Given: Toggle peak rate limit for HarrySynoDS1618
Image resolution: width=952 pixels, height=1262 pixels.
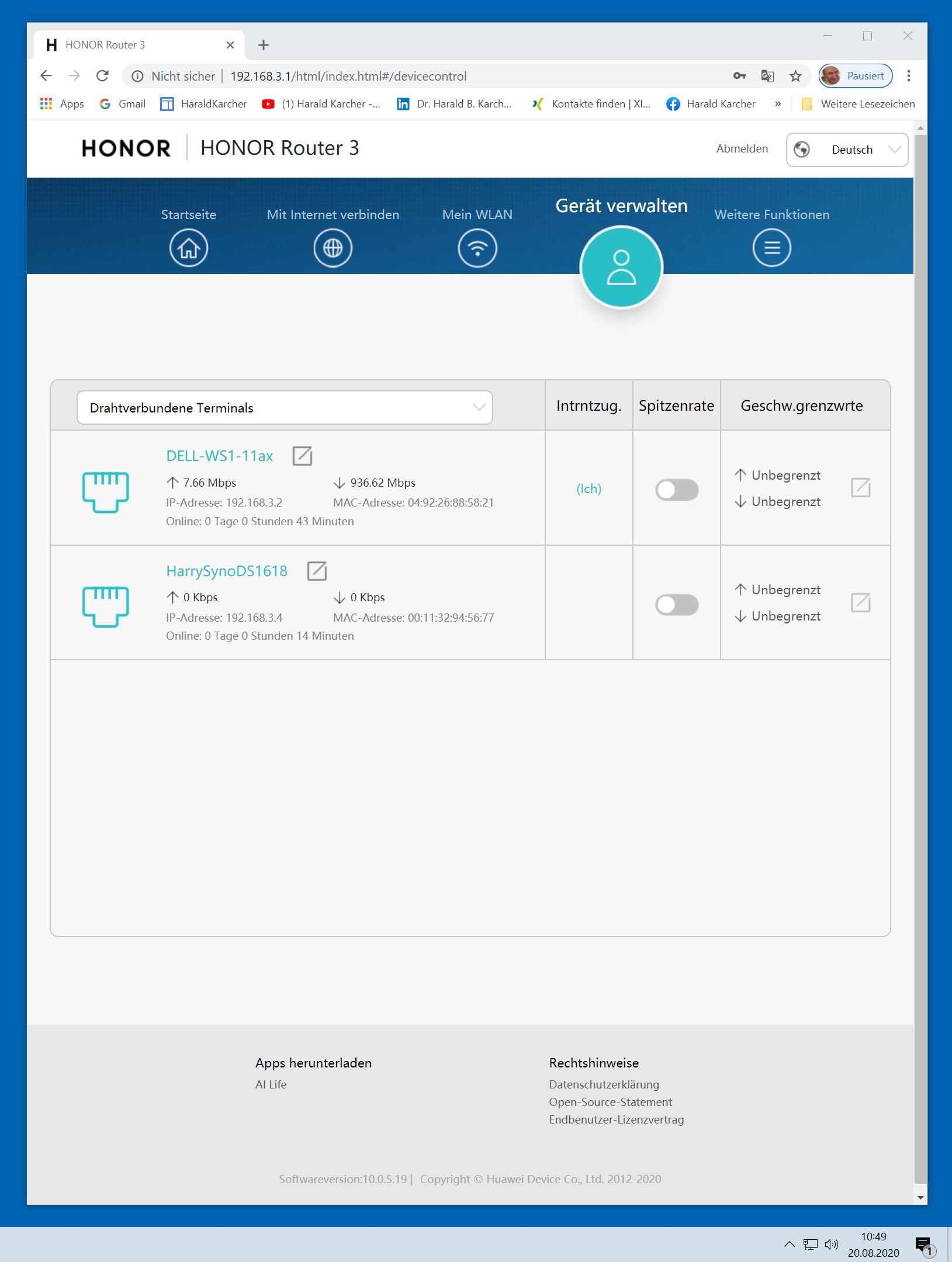Looking at the screenshot, I should coord(677,605).
